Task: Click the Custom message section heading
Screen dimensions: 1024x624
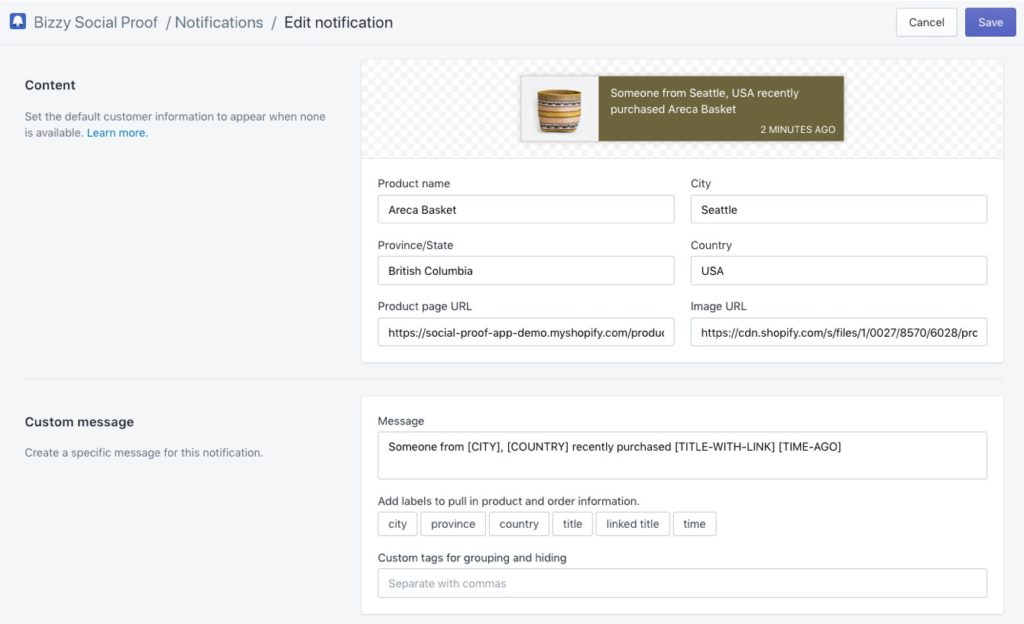Action: (x=79, y=422)
